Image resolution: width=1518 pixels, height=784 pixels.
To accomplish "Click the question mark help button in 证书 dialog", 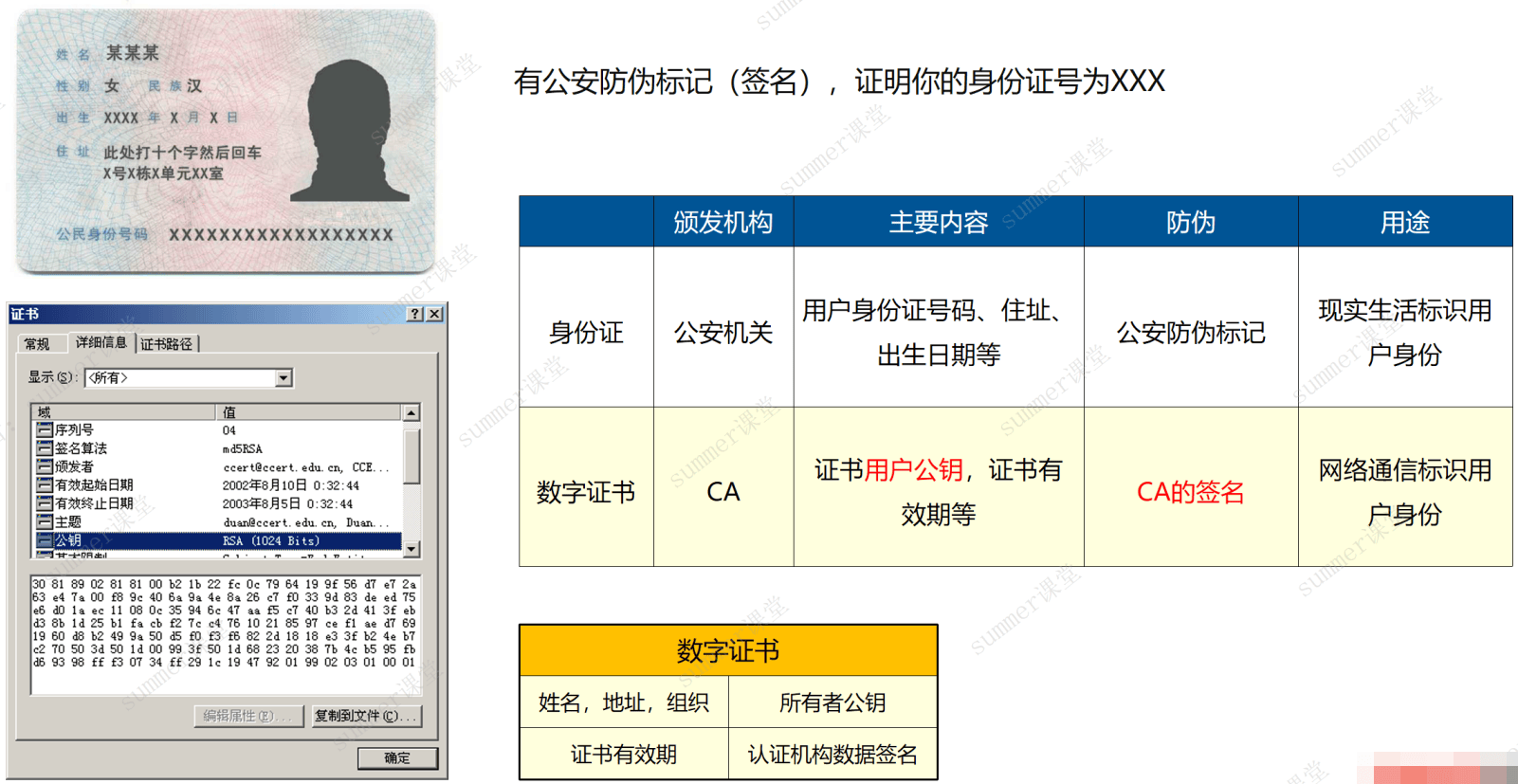I will pyautogui.click(x=415, y=314).
